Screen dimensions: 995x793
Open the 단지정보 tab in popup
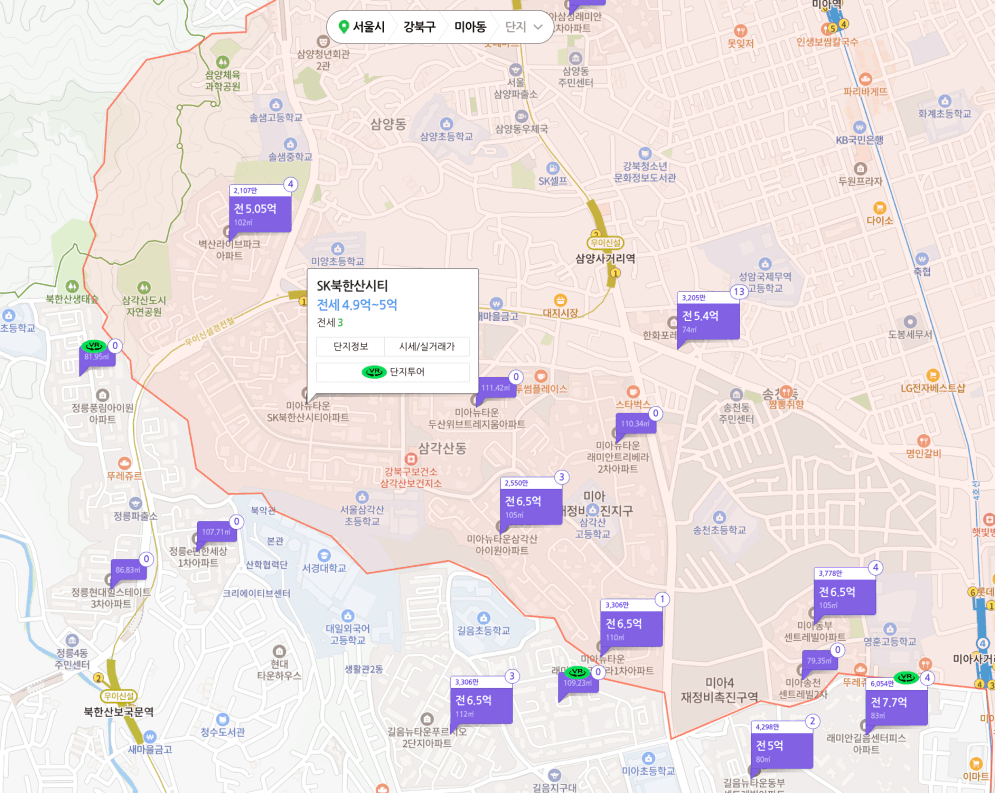[351, 346]
